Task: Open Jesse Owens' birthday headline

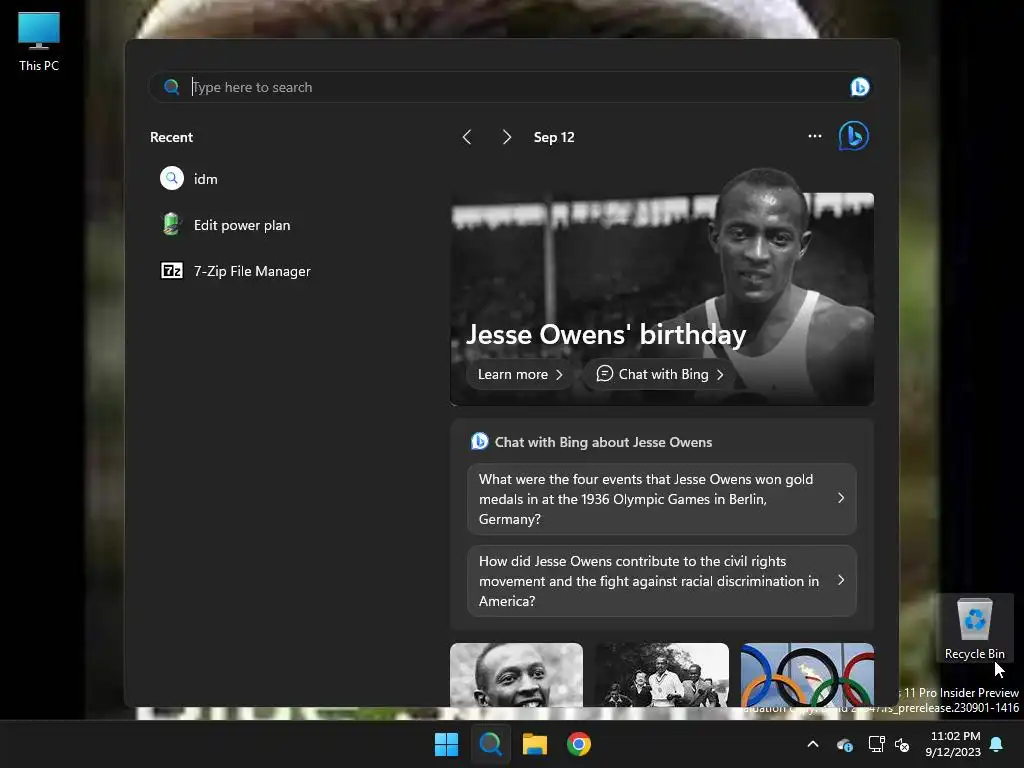Action: (605, 334)
